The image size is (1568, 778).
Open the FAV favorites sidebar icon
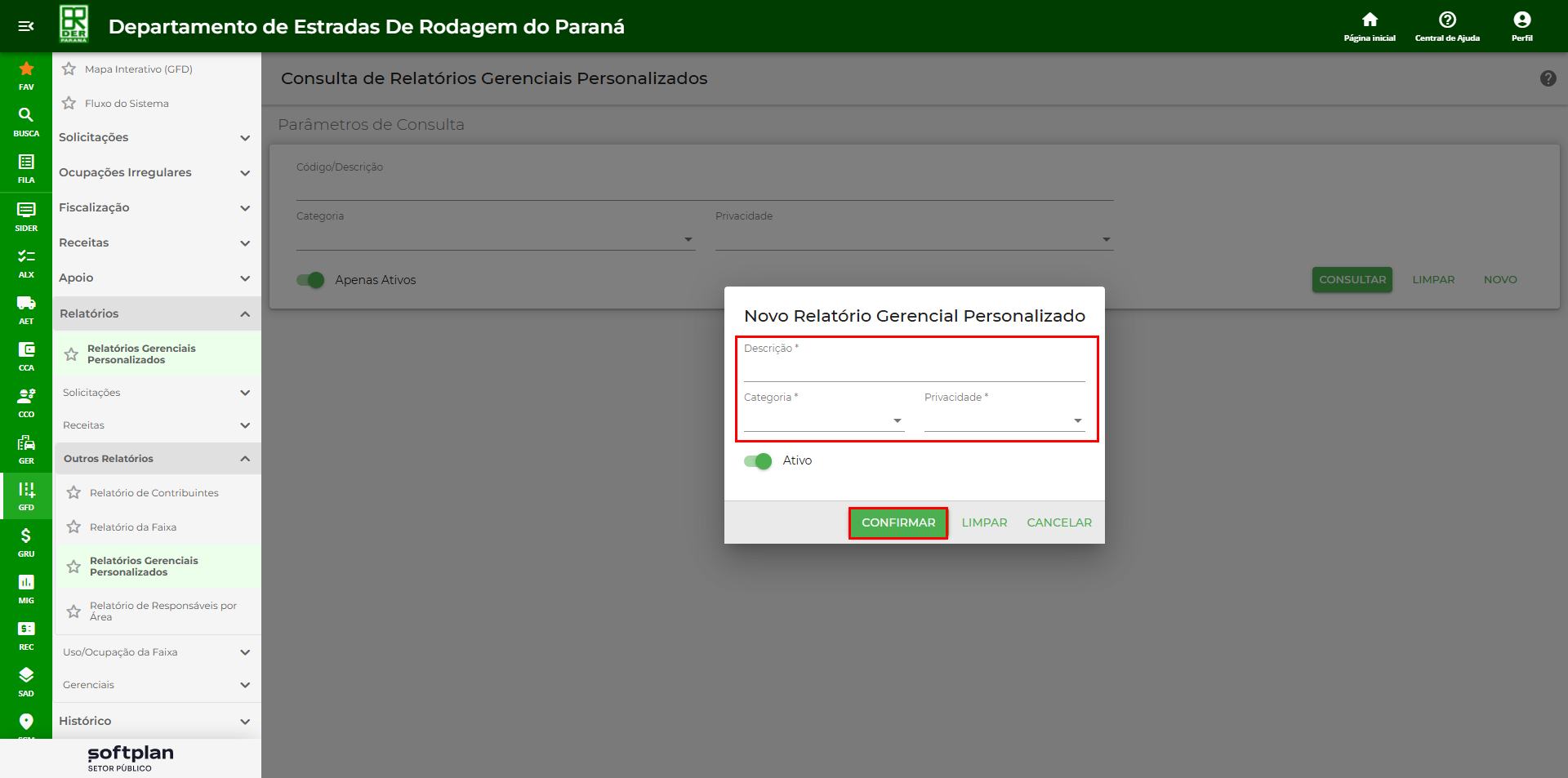pyautogui.click(x=26, y=74)
